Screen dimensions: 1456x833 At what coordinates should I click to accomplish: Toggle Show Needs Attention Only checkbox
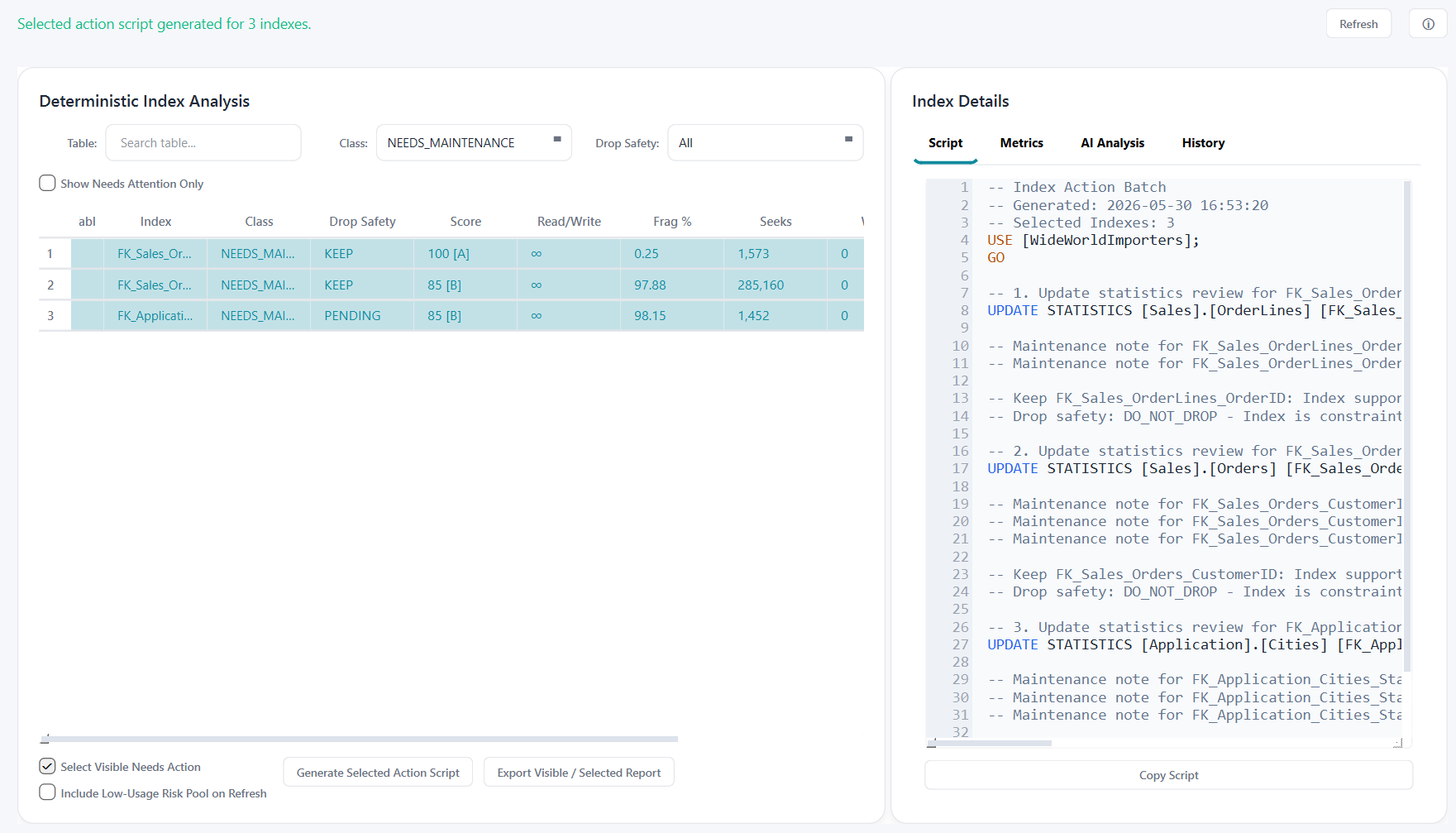click(x=48, y=183)
